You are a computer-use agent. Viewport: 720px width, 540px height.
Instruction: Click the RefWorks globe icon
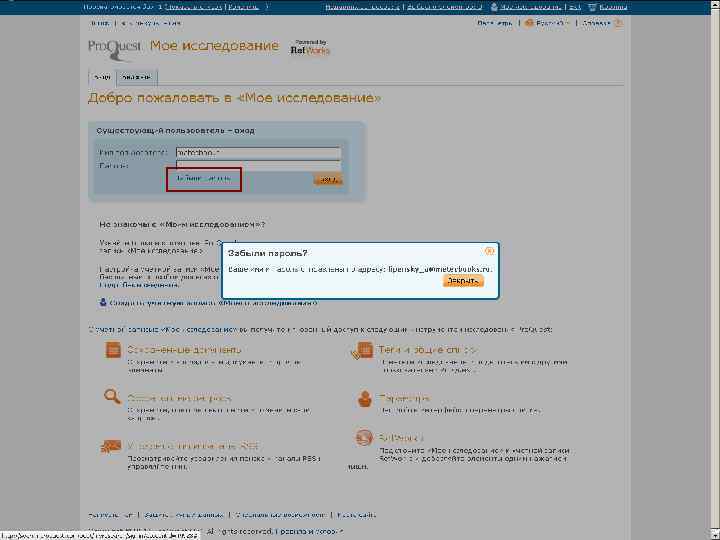364,438
